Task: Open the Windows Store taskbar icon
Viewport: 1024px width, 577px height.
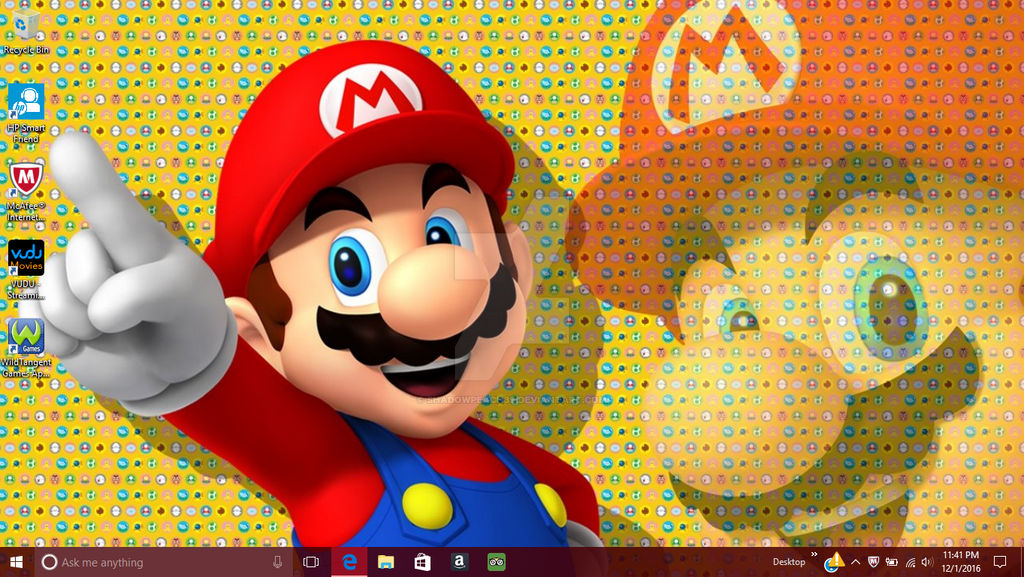Action: [x=423, y=562]
